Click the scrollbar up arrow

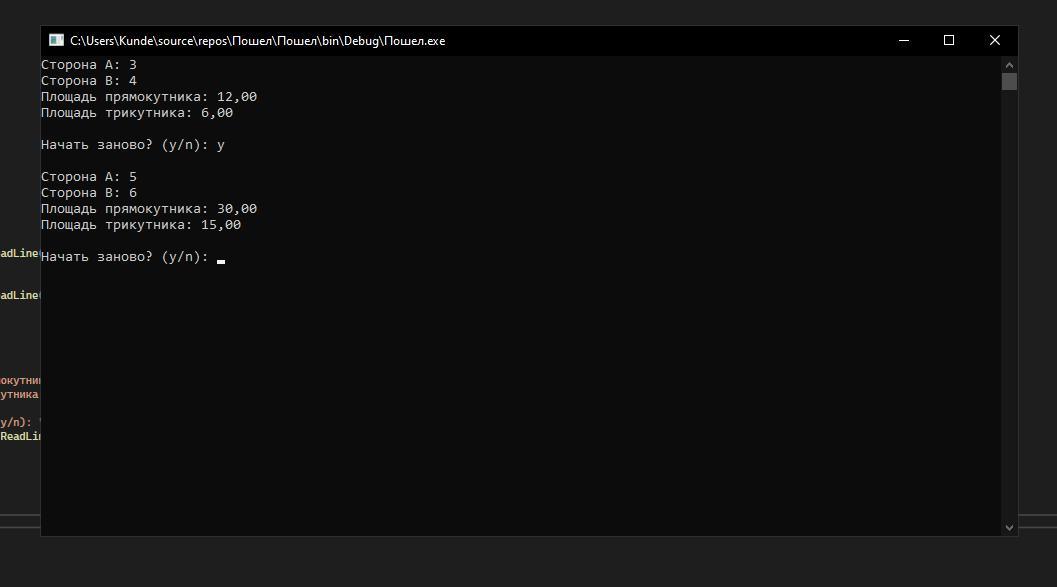point(1009,65)
